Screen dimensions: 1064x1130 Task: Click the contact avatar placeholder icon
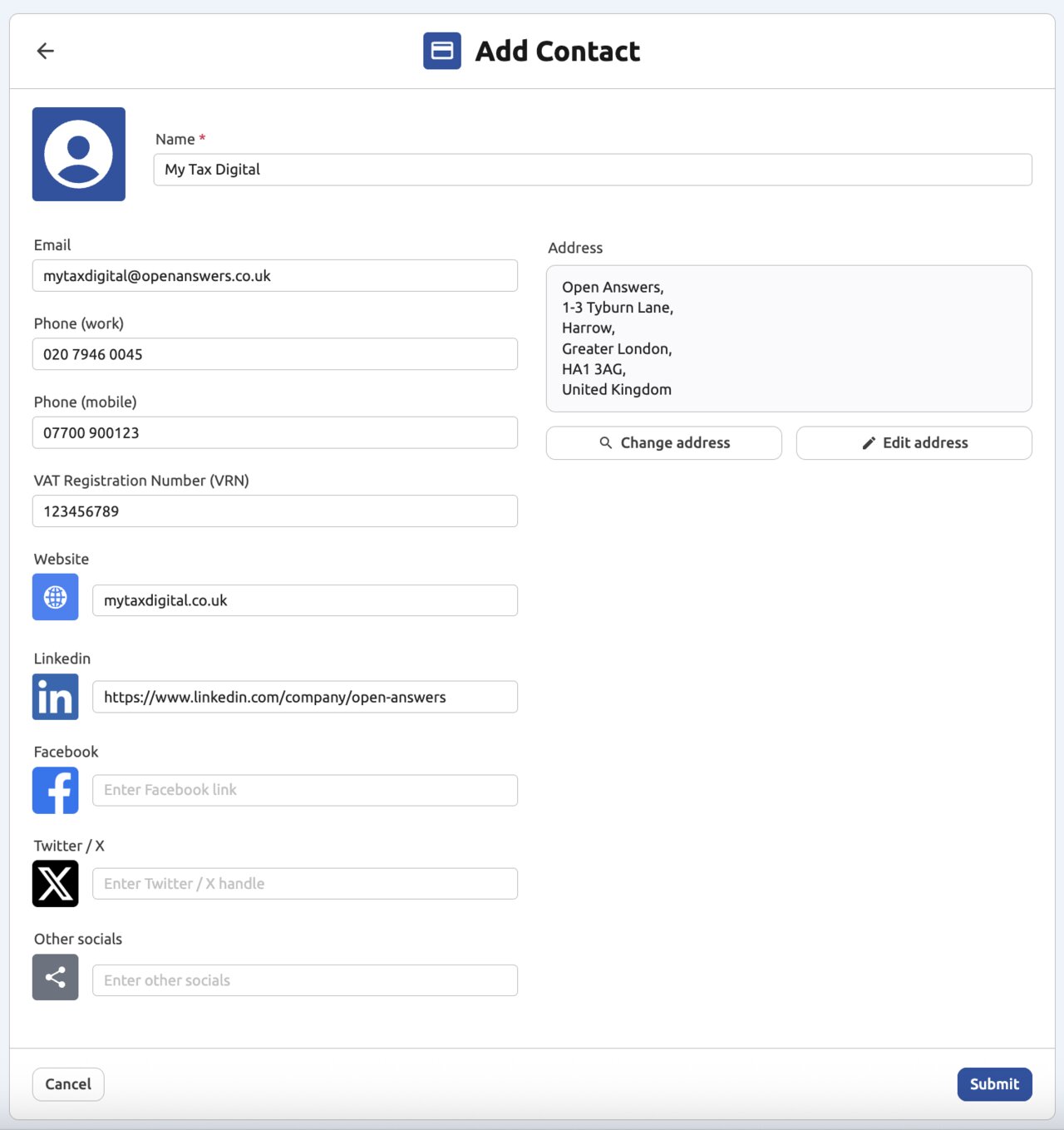pos(77,154)
